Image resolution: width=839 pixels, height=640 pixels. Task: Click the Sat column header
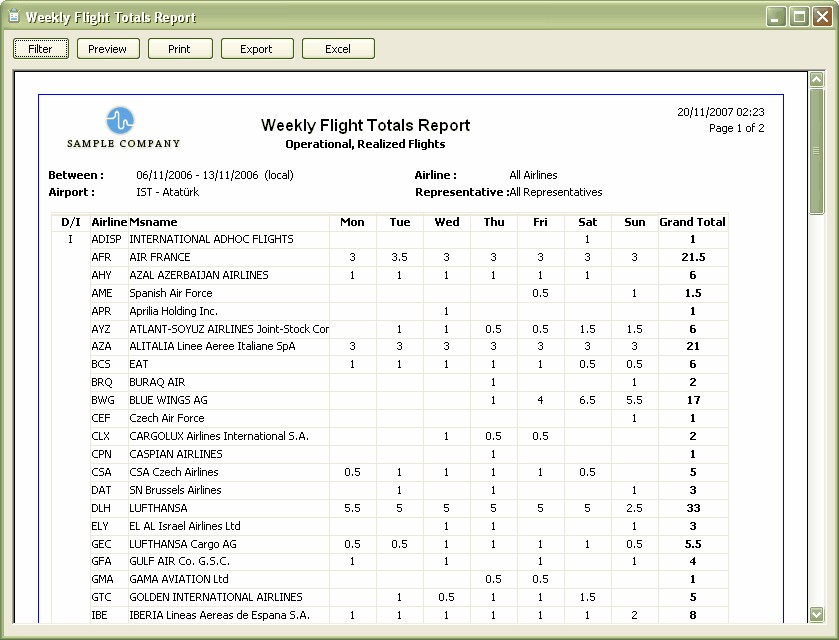click(x=588, y=222)
